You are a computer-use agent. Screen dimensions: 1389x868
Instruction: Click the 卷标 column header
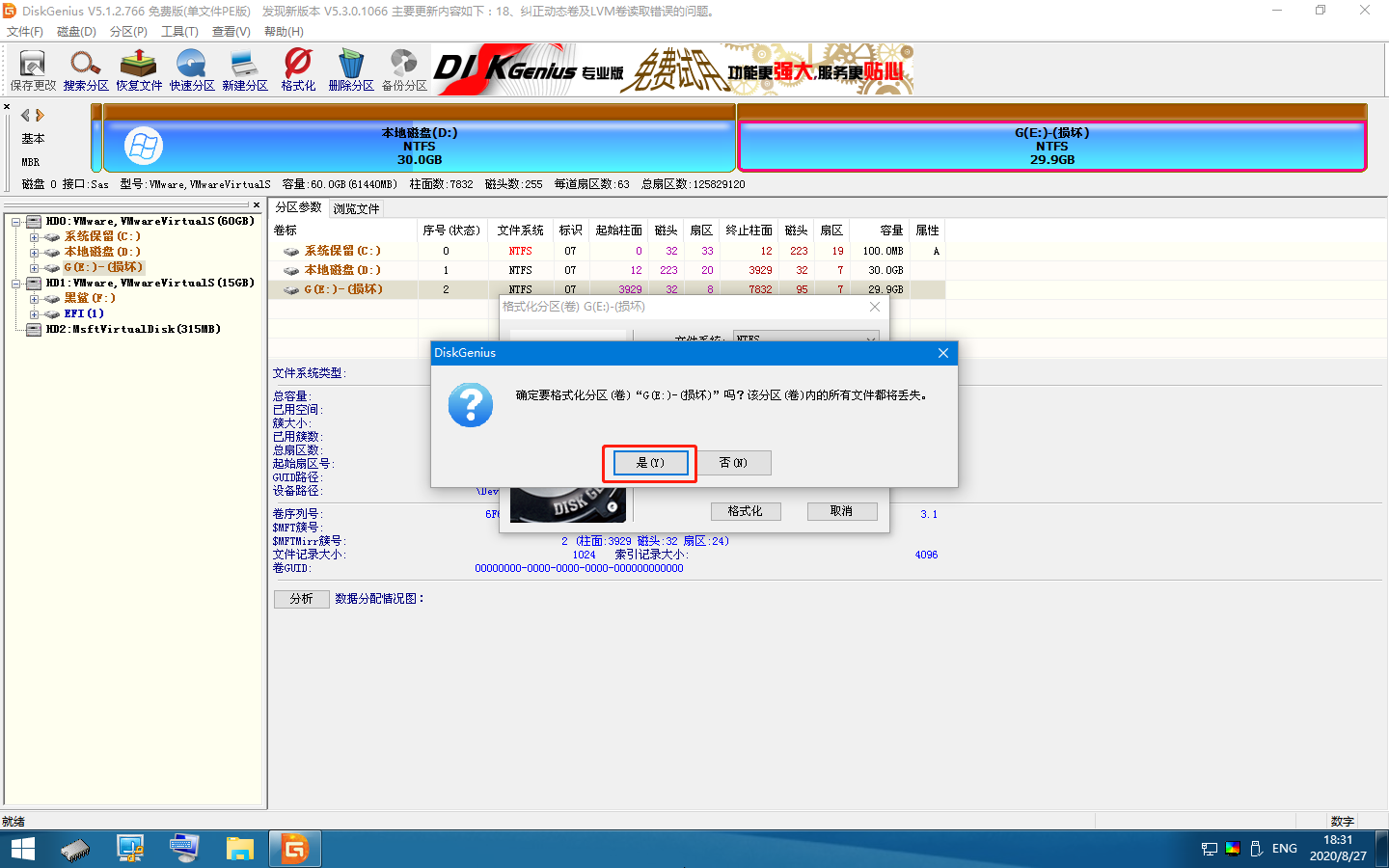[x=343, y=231]
